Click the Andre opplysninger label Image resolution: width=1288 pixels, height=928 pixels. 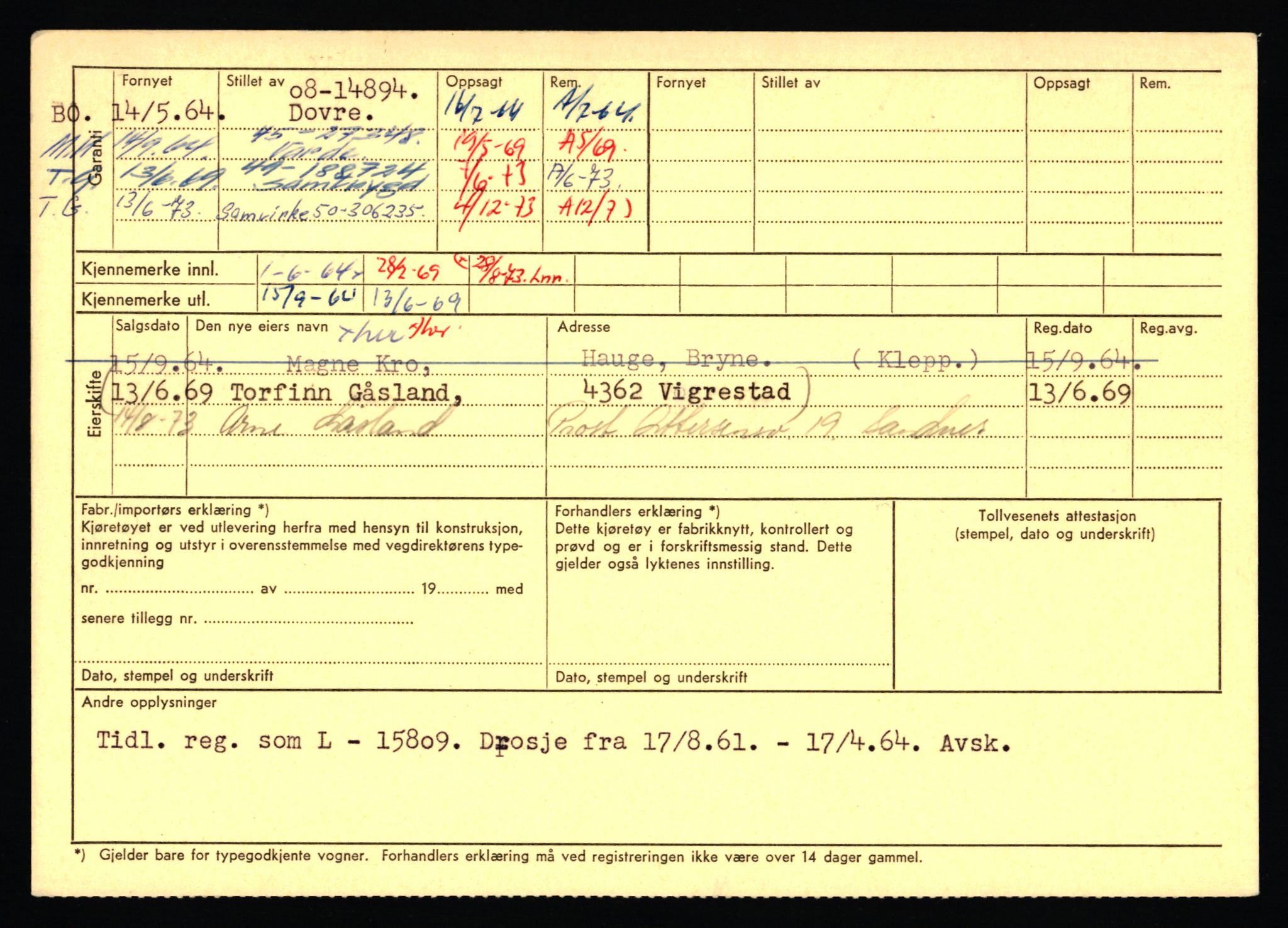pyautogui.click(x=149, y=703)
